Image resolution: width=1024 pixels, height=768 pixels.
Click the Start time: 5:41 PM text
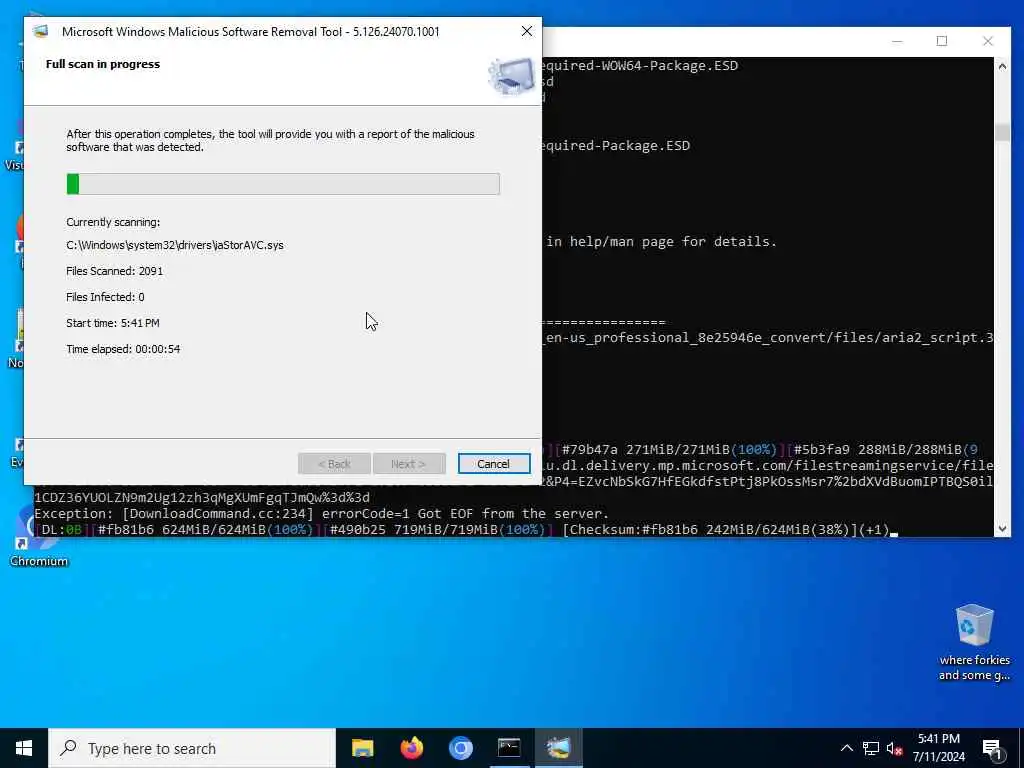(112, 323)
